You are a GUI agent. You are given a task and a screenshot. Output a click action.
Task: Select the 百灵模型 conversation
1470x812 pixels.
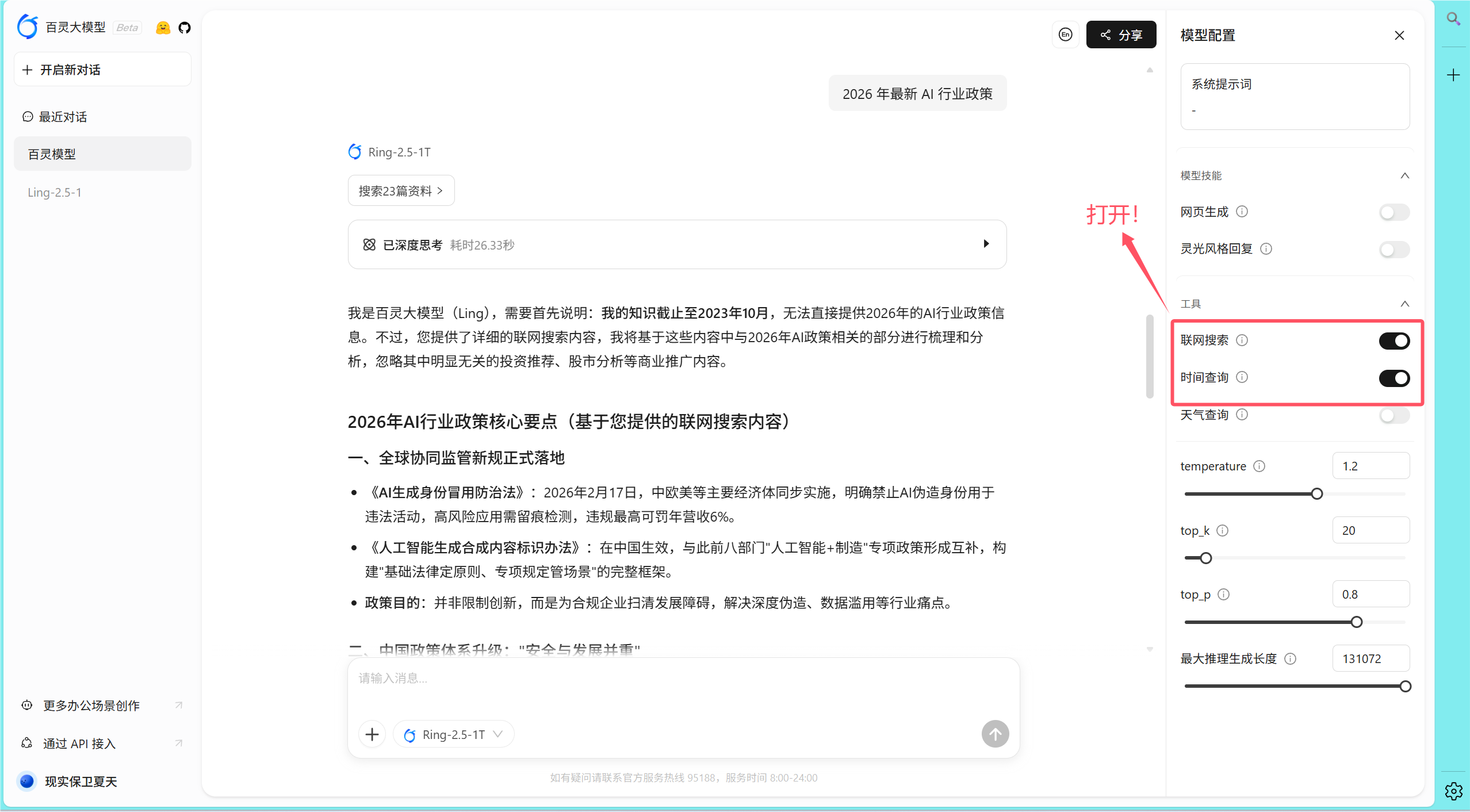(102, 154)
